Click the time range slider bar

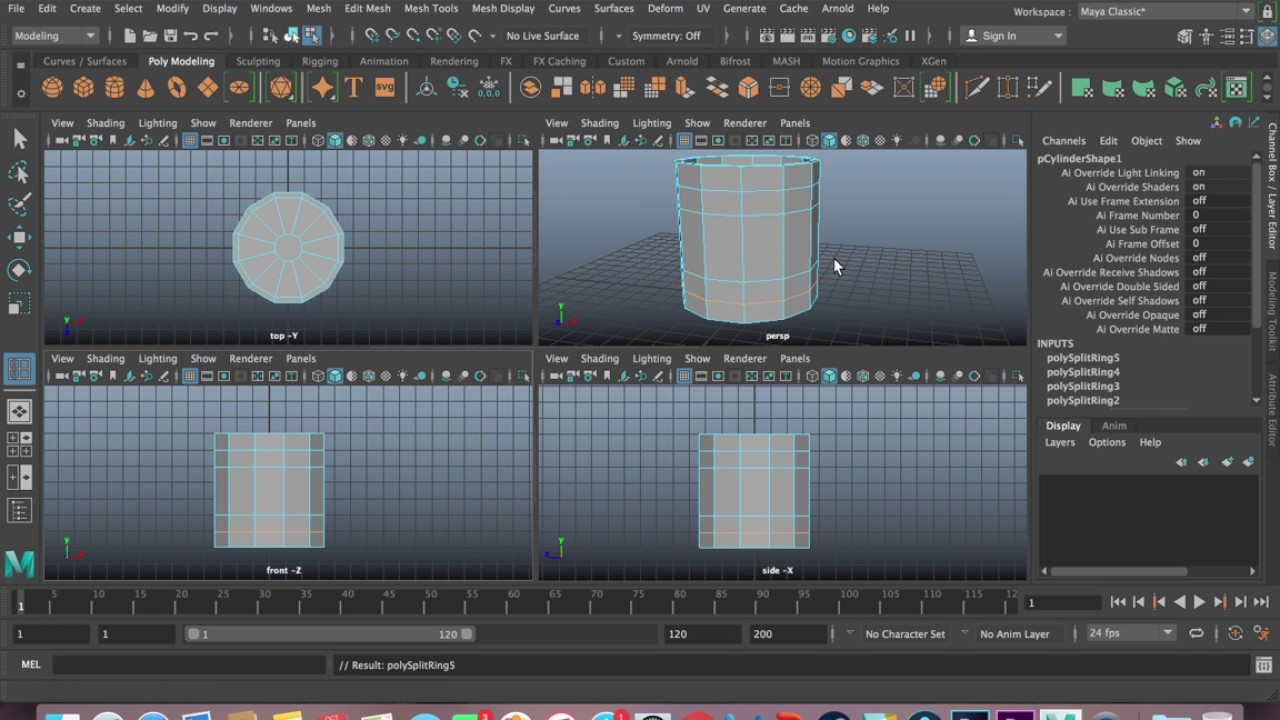330,634
